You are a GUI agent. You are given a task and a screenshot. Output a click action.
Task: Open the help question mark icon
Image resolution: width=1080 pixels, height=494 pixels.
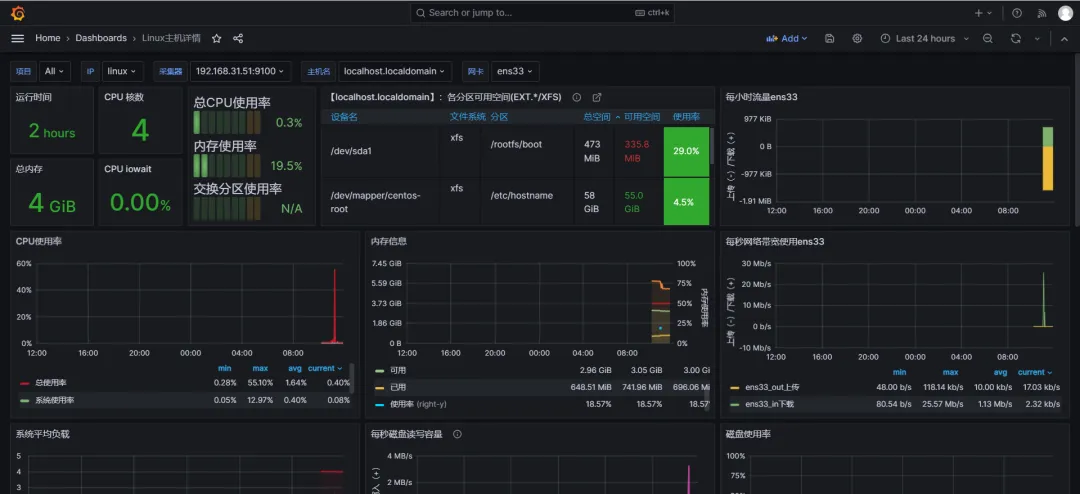pos(1017,13)
